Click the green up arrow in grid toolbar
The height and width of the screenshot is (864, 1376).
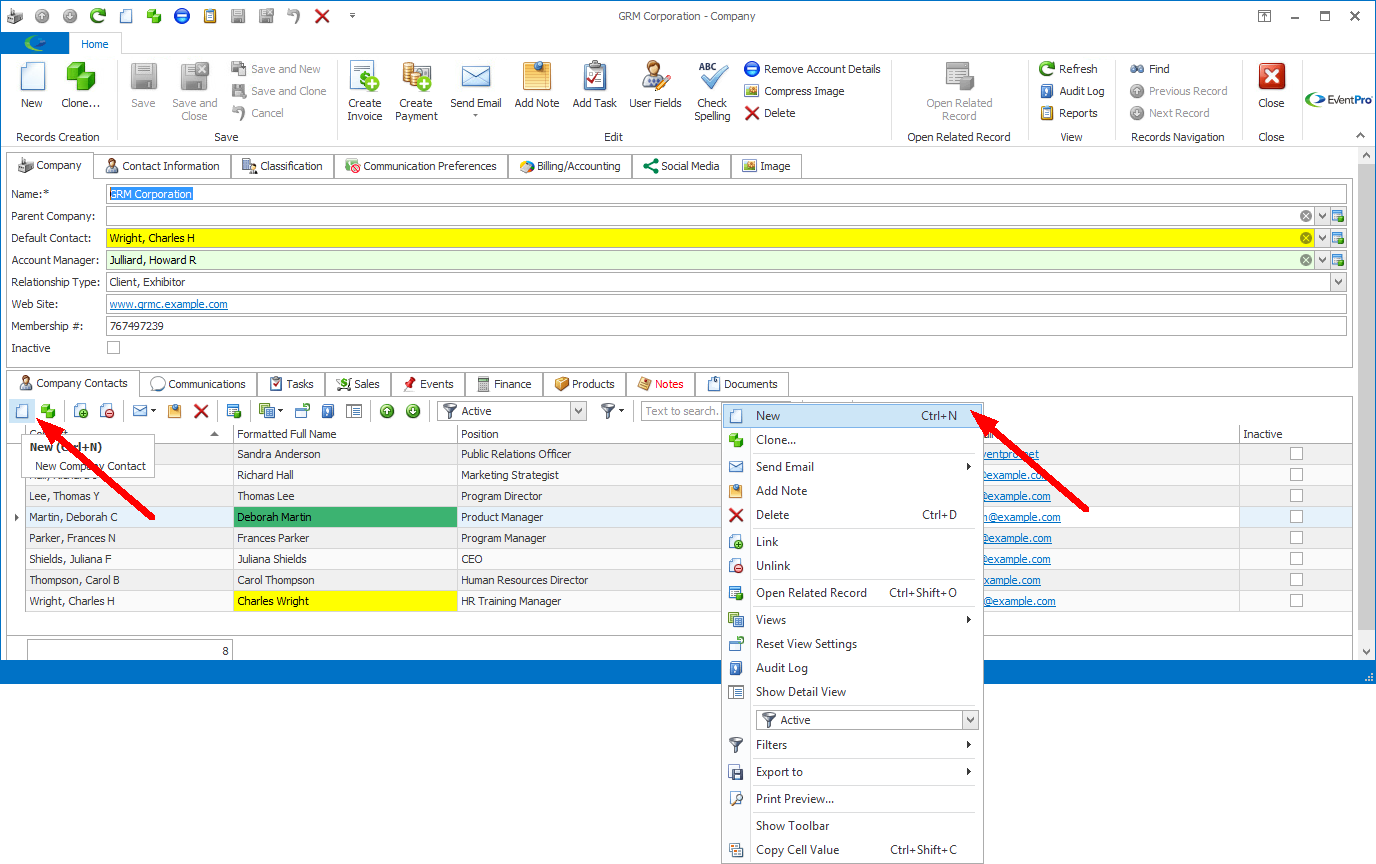pyautogui.click(x=387, y=411)
